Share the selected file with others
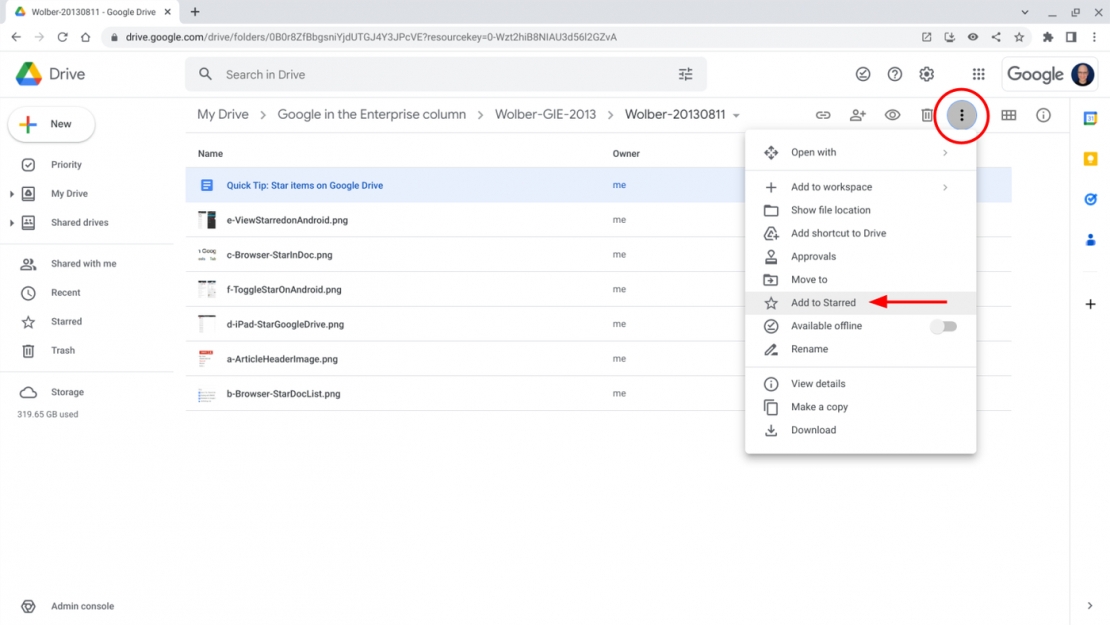1110x625 pixels. [857, 115]
